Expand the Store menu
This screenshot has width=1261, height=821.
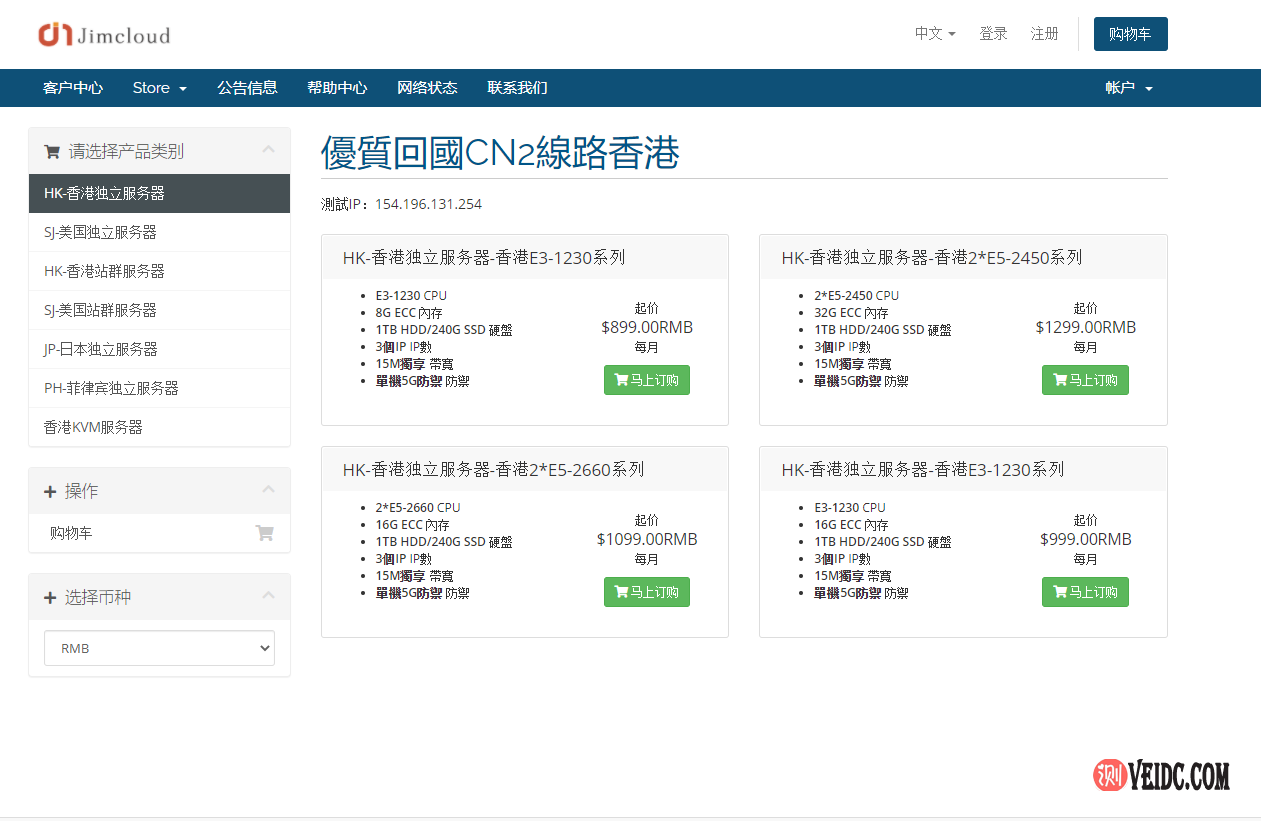point(159,88)
